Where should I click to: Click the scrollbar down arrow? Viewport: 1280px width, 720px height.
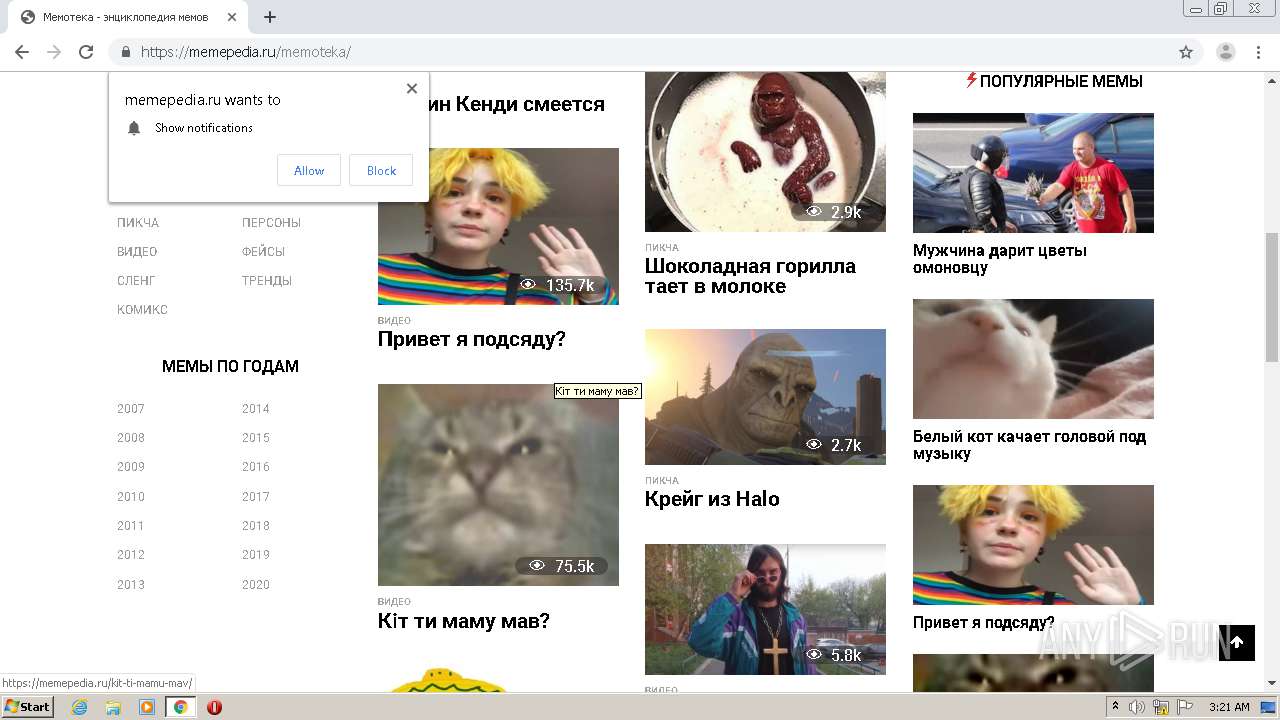click(1272, 683)
